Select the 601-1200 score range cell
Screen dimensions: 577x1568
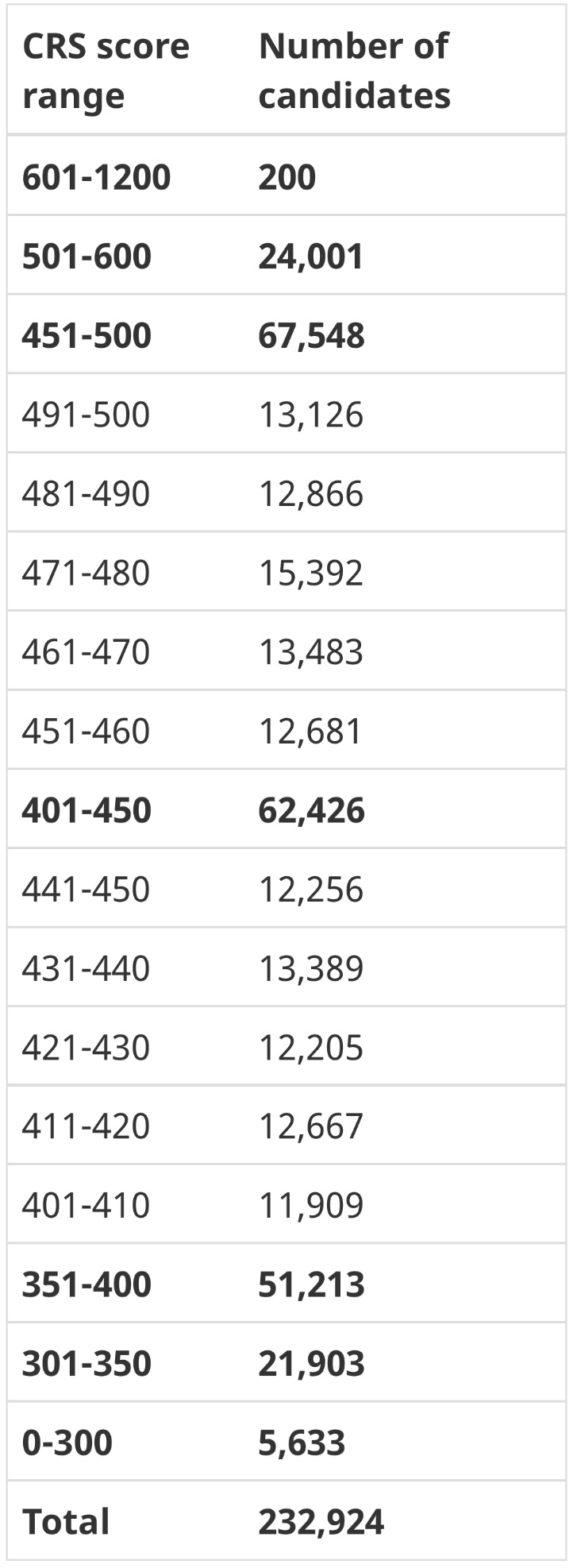coord(96,176)
